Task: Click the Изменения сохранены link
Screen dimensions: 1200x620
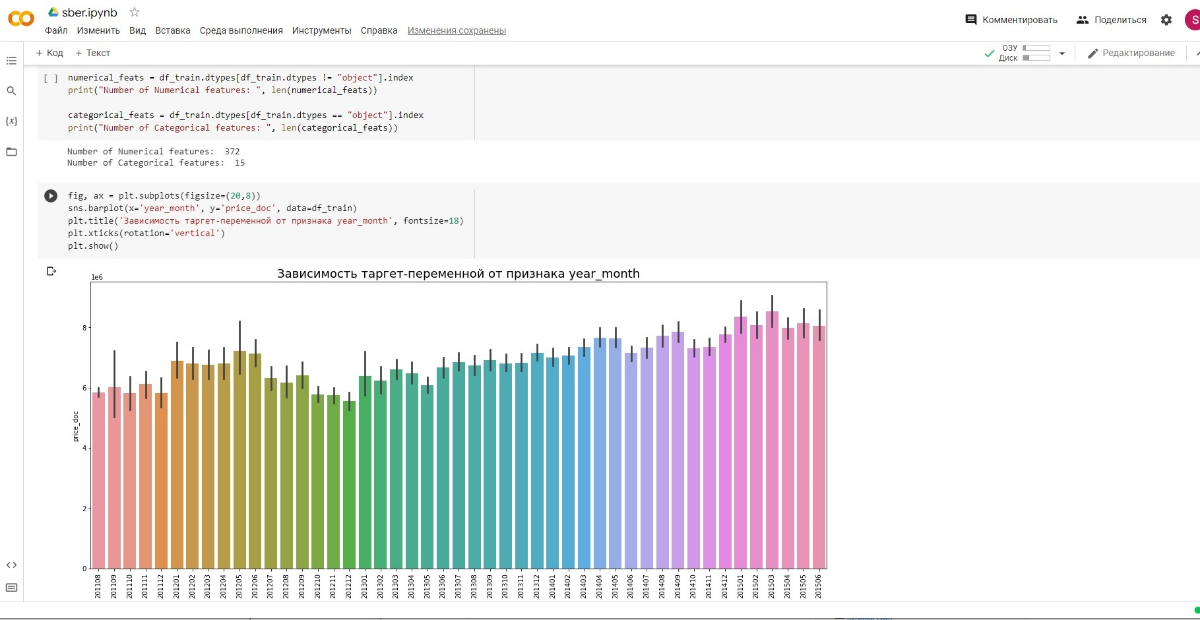Action: tap(456, 31)
